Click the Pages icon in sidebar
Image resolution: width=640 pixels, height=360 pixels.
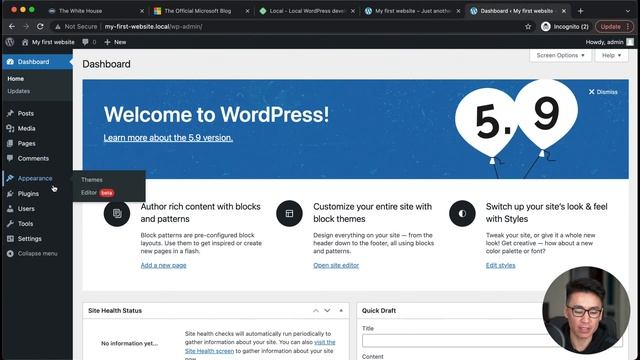(10, 143)
